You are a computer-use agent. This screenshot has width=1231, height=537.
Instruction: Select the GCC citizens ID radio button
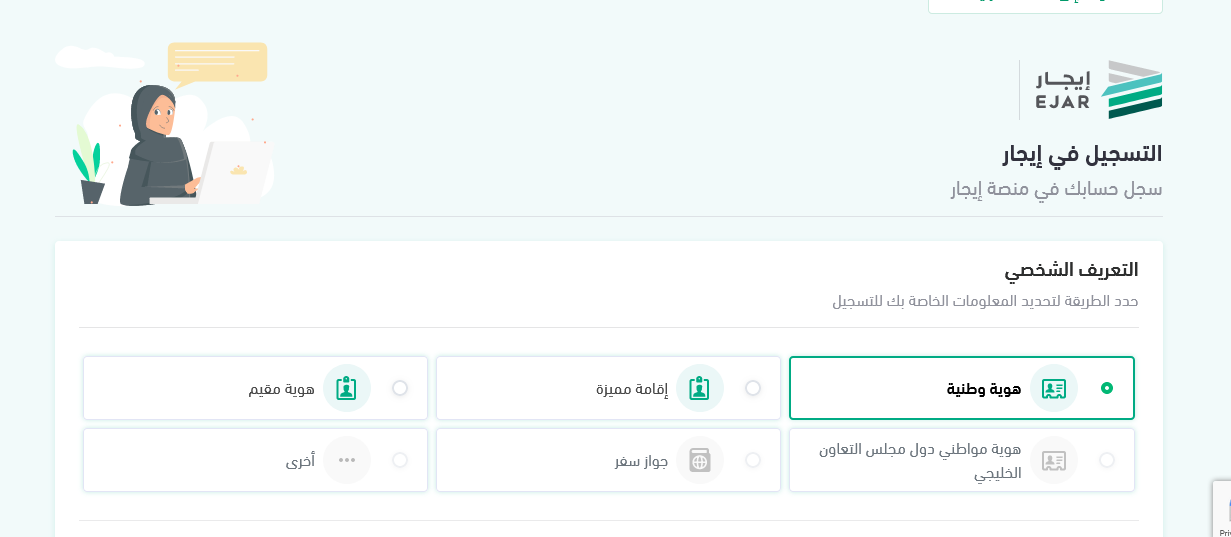[x=1107, y=460]
